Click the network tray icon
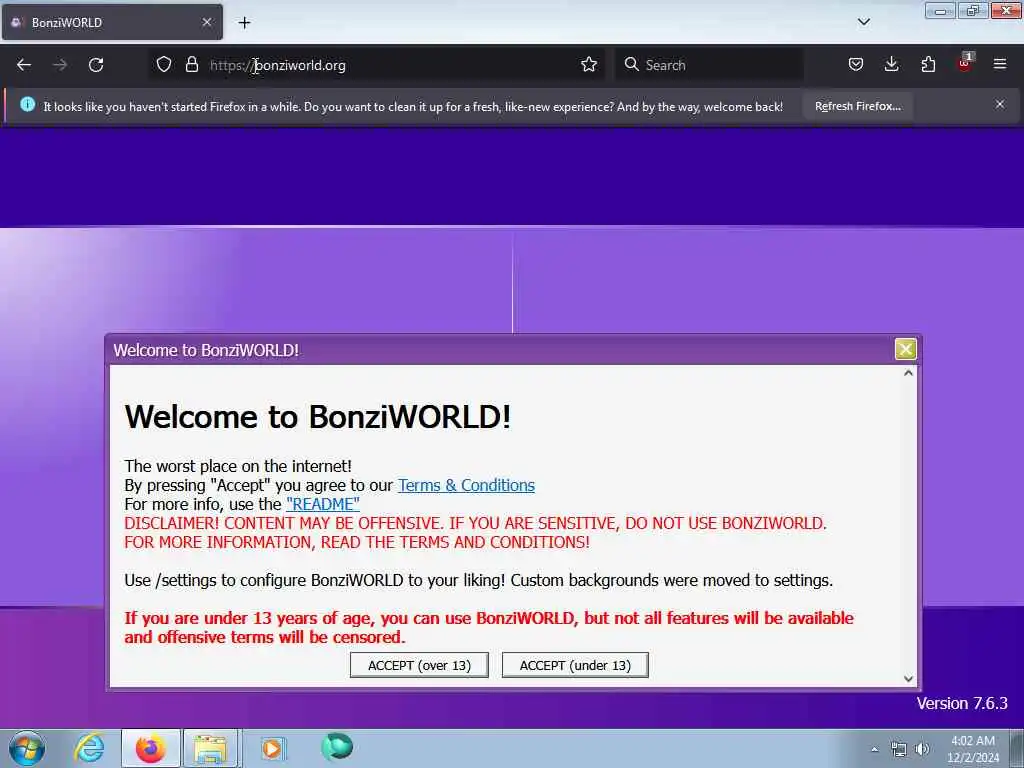The width and height of the screenshot is (1024, 768). tap(899, 749)
